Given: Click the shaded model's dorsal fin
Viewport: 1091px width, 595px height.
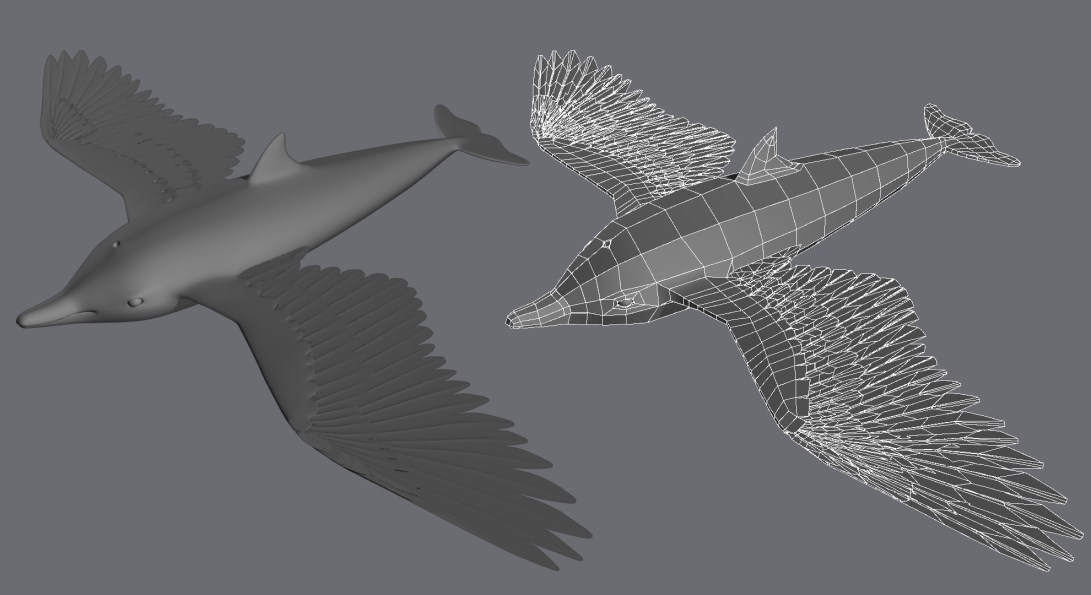Looking at the screenshot, I should pos(270,160).
